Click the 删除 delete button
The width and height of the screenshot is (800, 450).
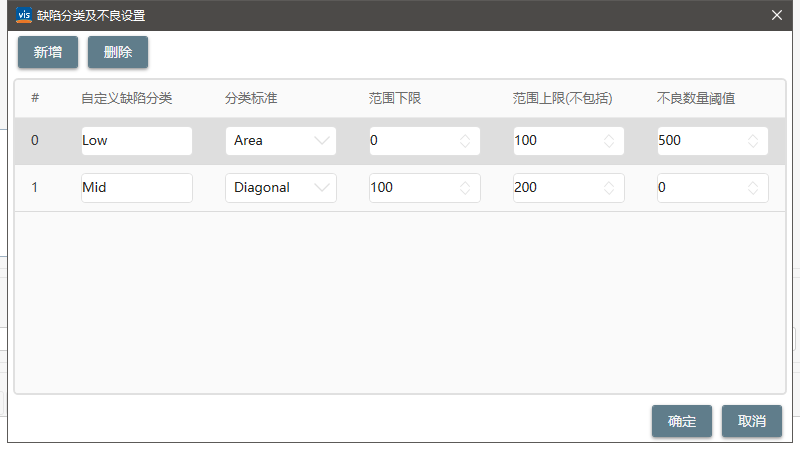pyautogui.click(x=118, y=52)
